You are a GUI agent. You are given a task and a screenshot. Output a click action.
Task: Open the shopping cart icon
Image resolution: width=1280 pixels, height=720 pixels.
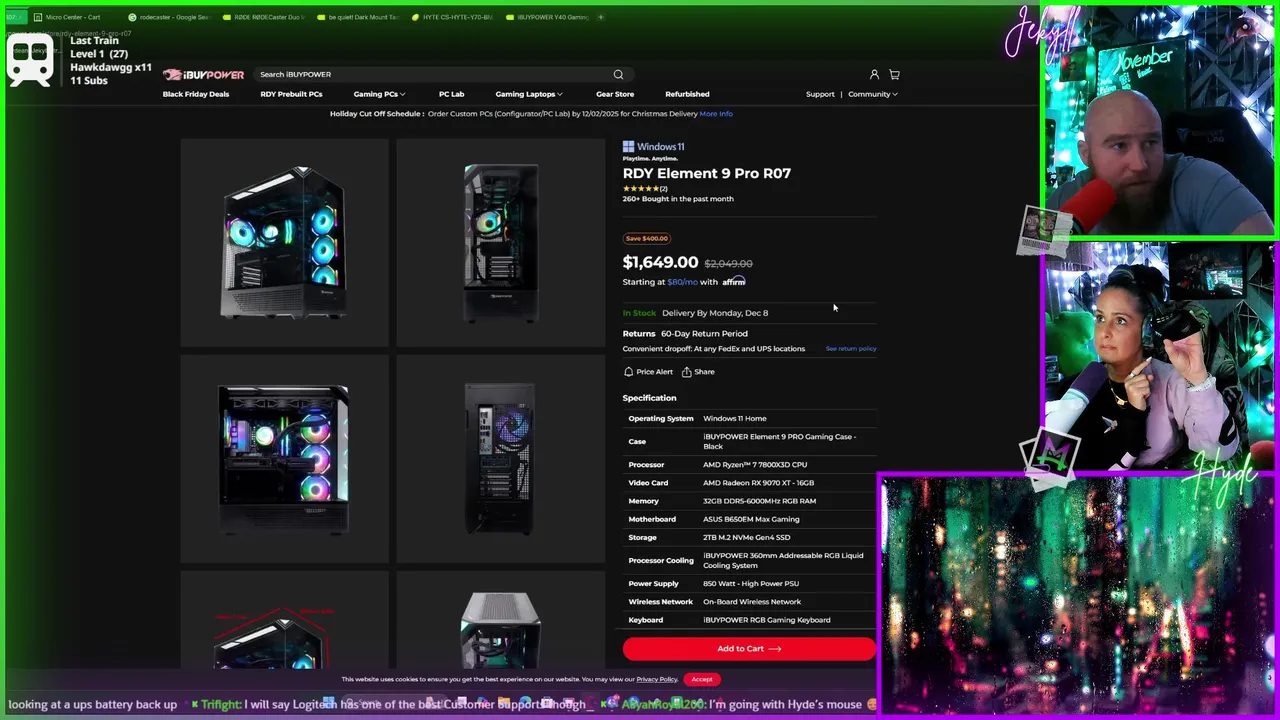point(894,74)
